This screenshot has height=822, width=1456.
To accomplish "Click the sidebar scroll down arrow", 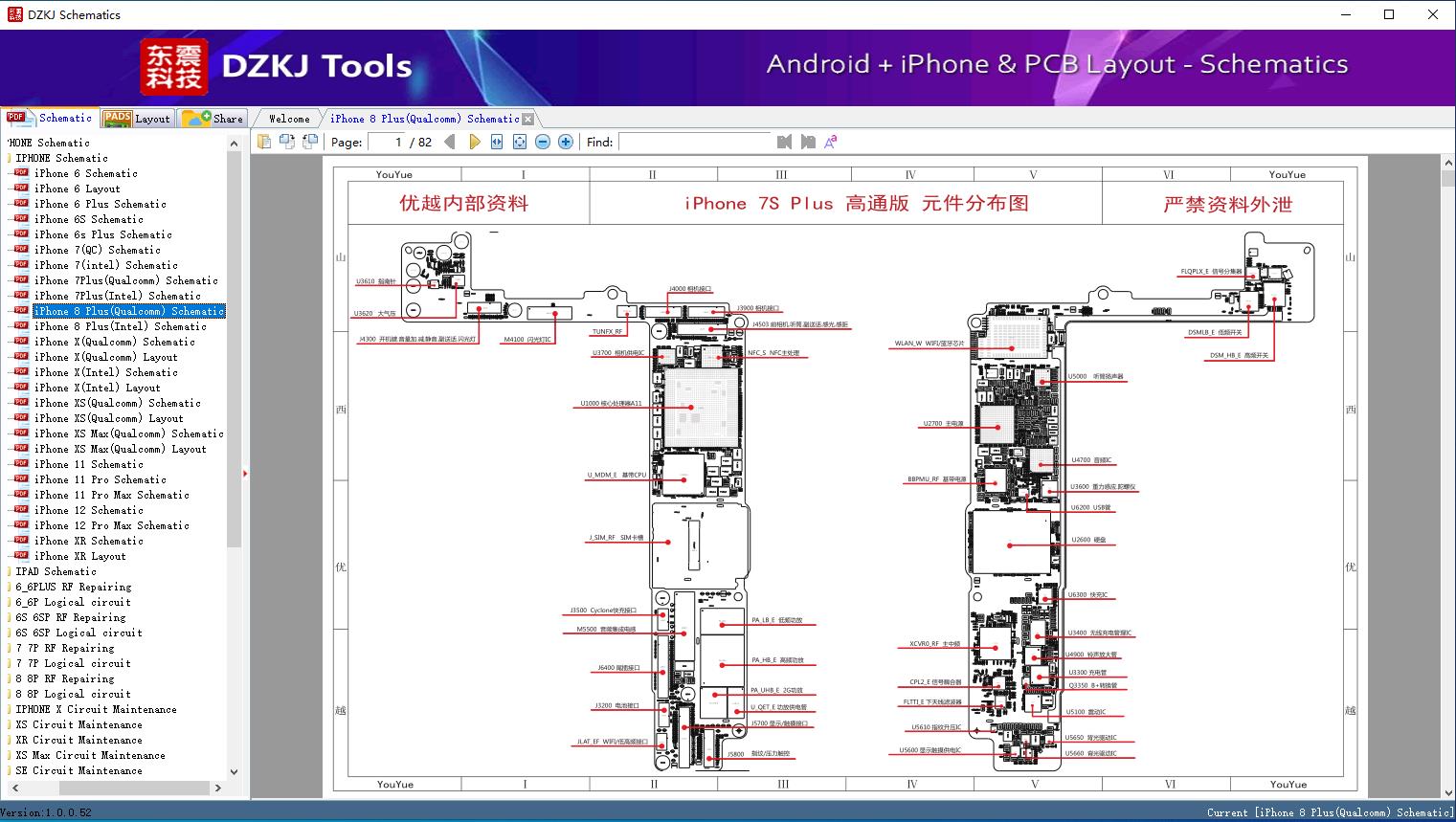I will (x=234, y=771).
